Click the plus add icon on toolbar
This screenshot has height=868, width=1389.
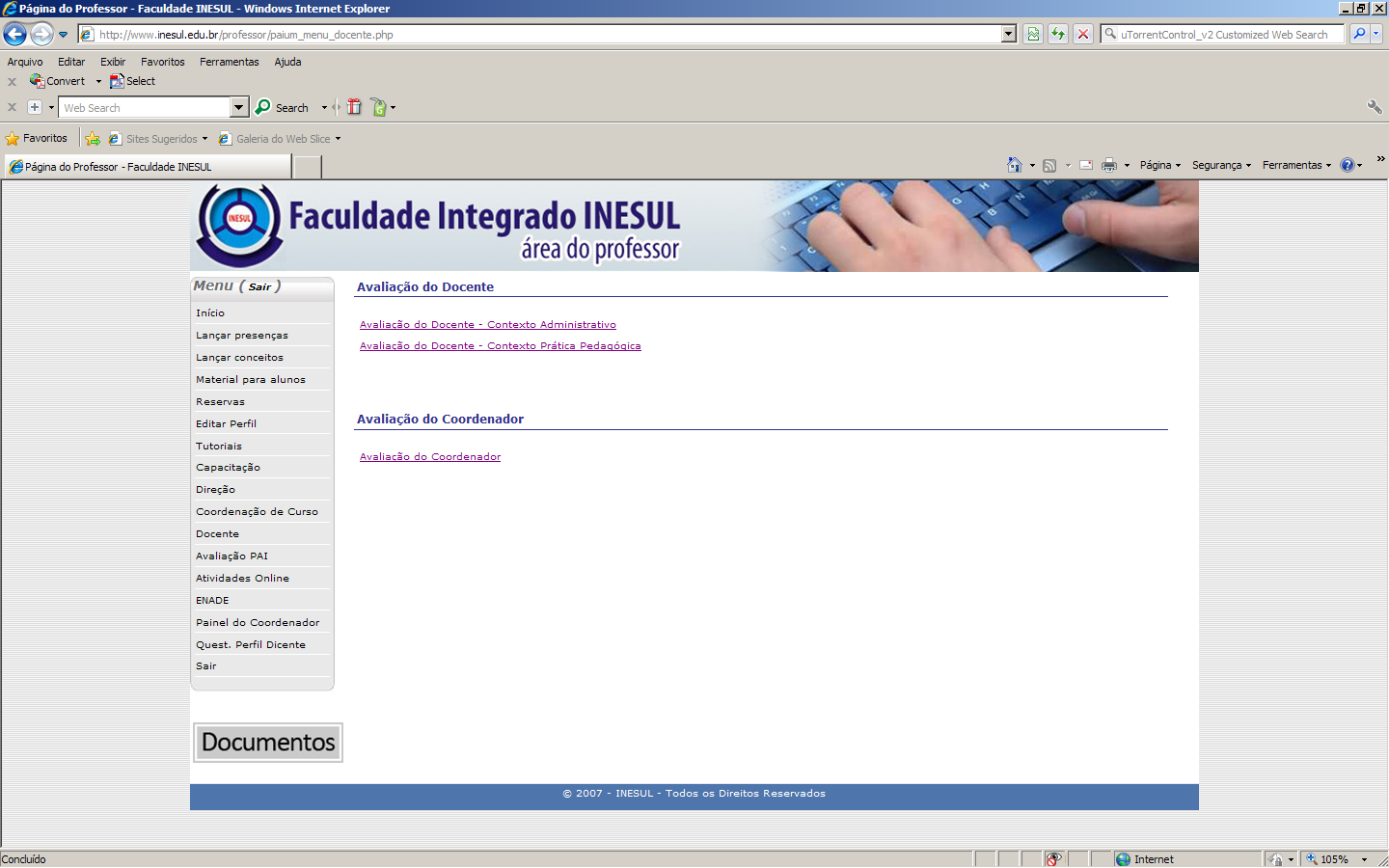tap(35, 107)
